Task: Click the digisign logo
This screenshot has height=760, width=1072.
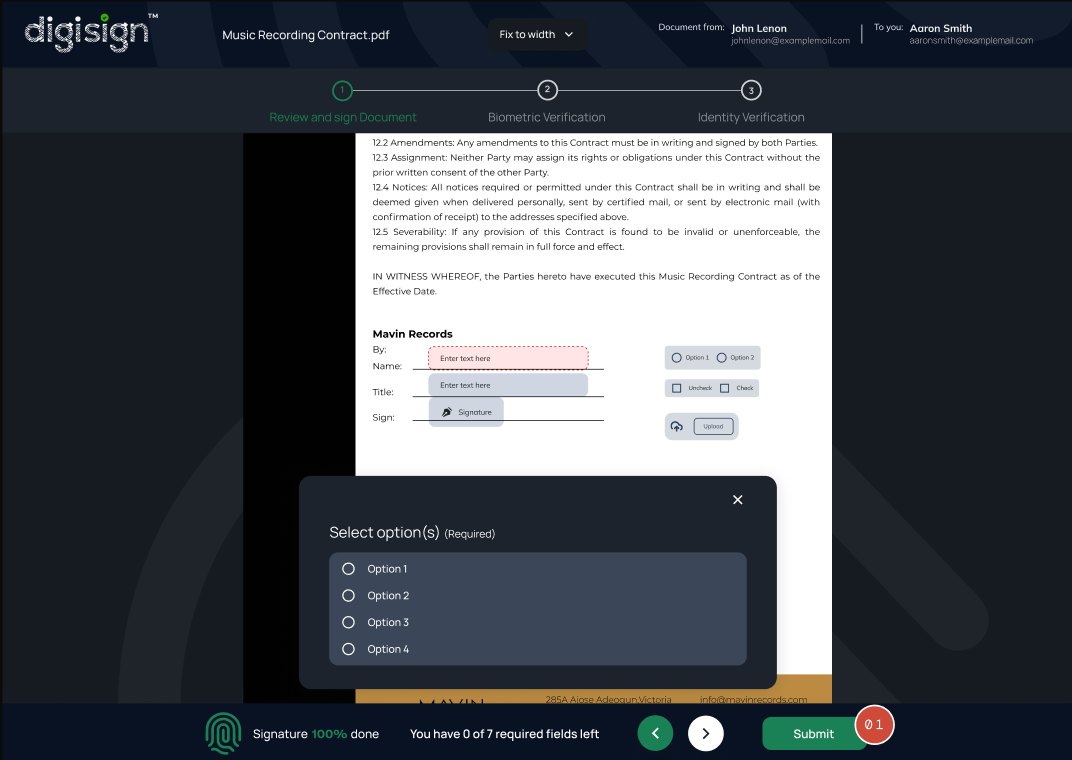Action: pyautogui.click(x=91, y=32)
